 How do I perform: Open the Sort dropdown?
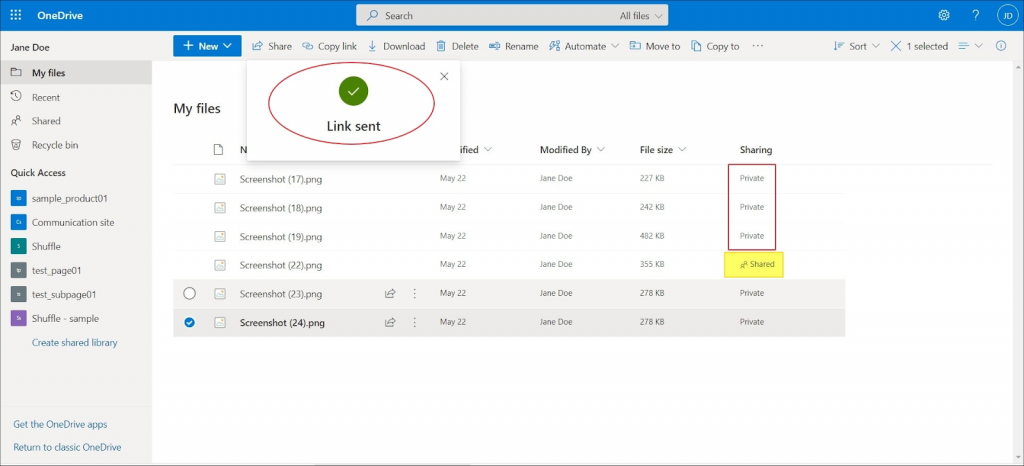pos(856,46)
